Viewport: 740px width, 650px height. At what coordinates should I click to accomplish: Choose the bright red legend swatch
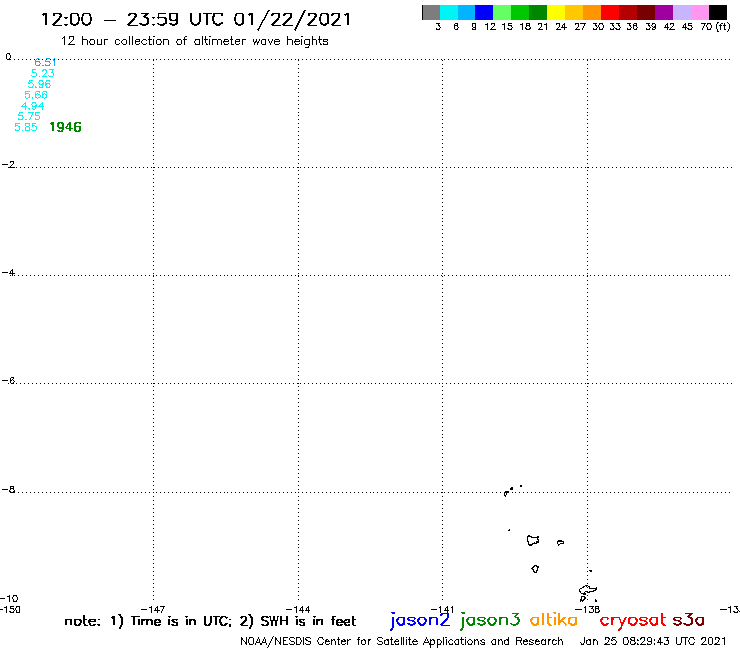click(610, 12)
